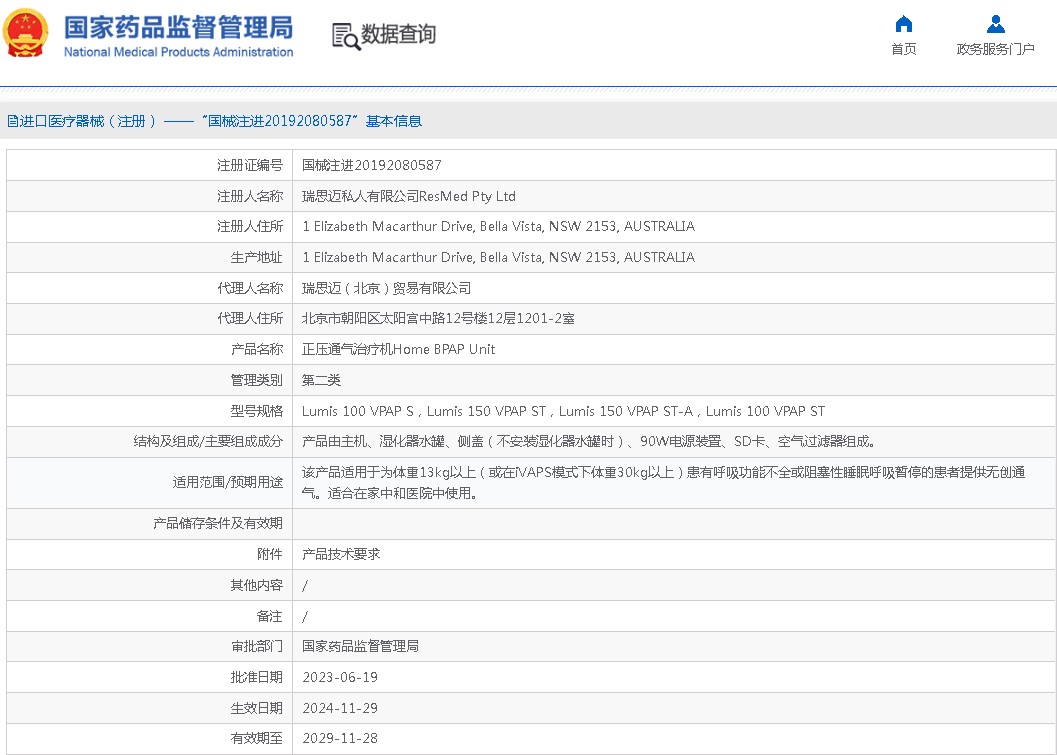Click the 数据查询 magnifier document icon
The width and height of the screenshot is (1057, 755).
click(x=346, y=36)
